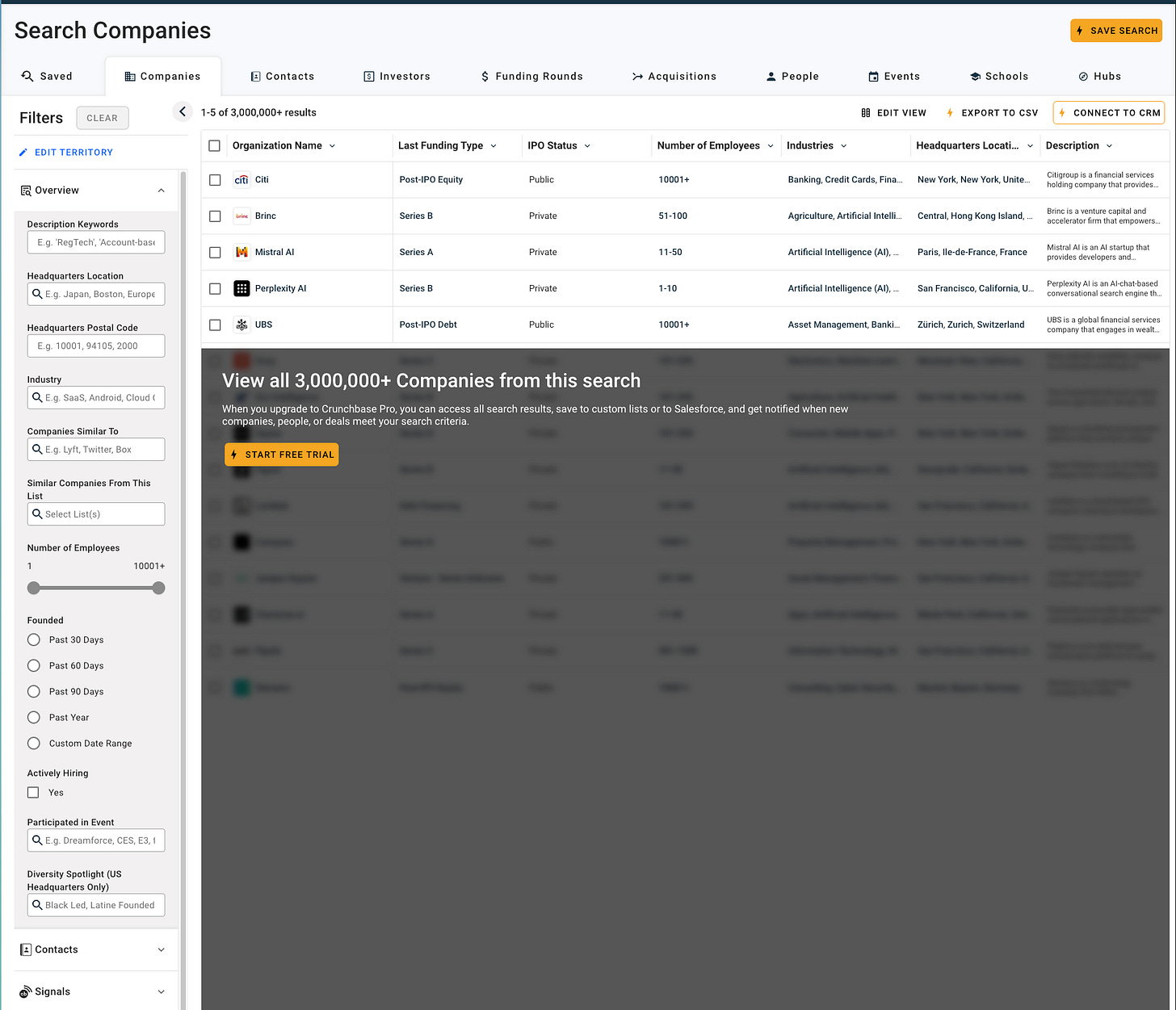This screenshot has height=1010, width=1176.
Task: Click the minimum employees slider handle
Action: coord(34,588)
